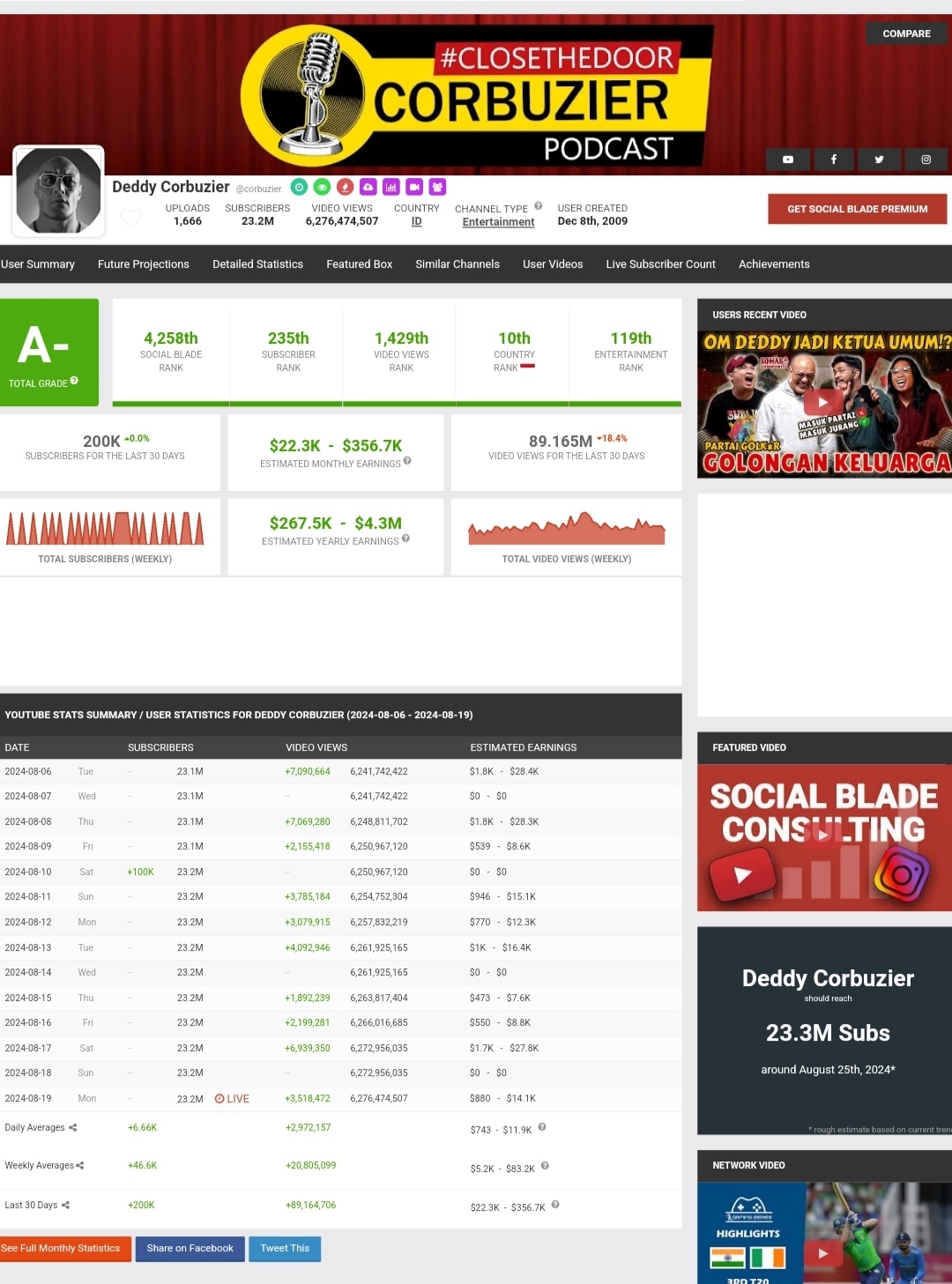This screenshot has height=1284, width=952.
Task: Click Estimated Monthly Earnings help icon
Action: point(407,461)
